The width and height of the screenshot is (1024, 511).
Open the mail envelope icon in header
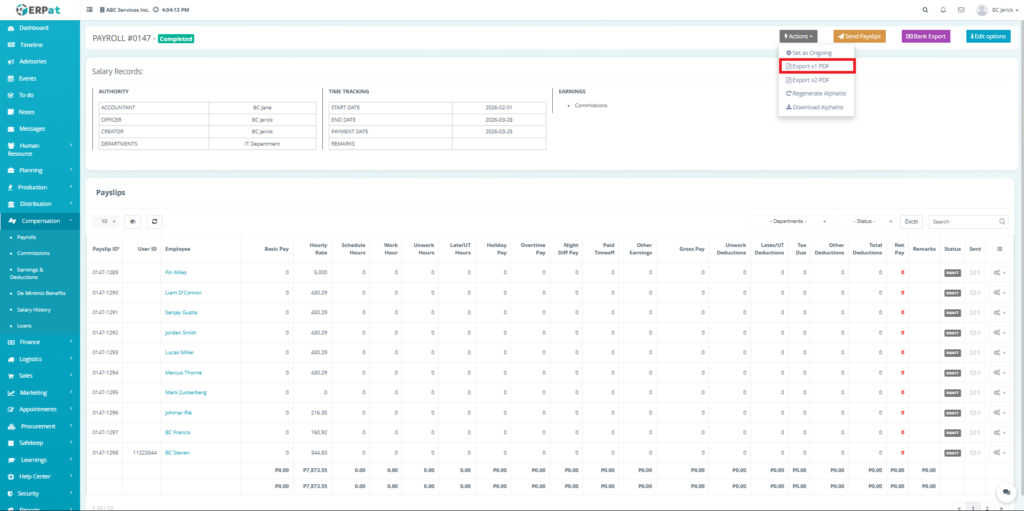(x=961, y=10)
